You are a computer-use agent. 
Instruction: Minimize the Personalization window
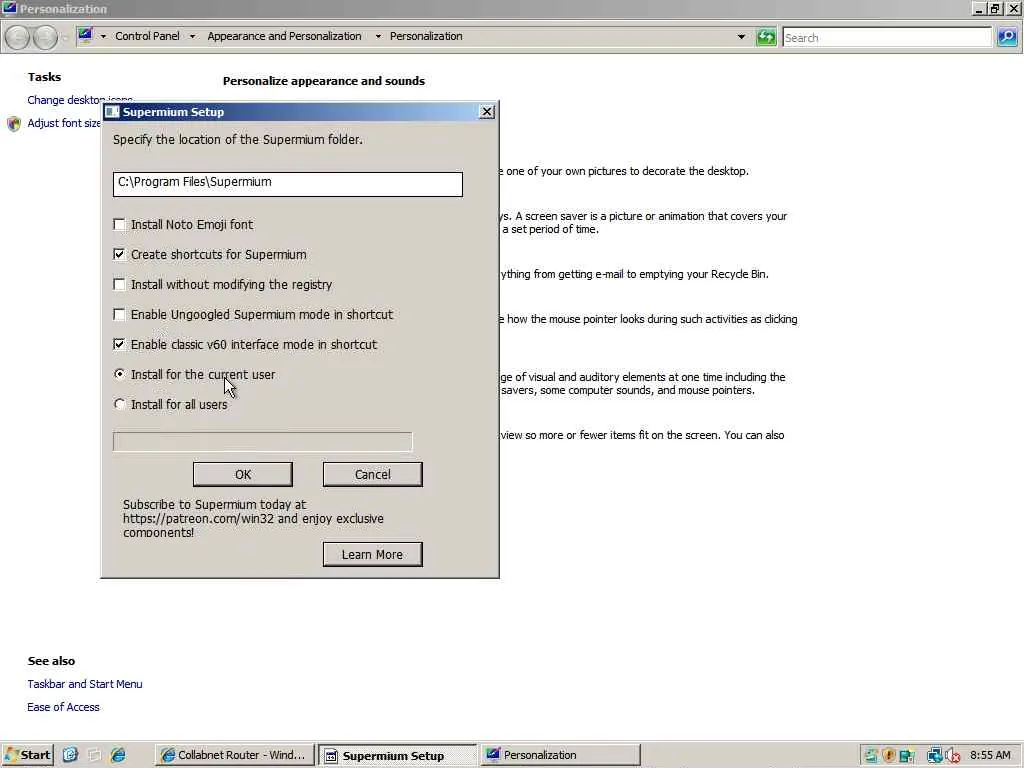point(978,8)
